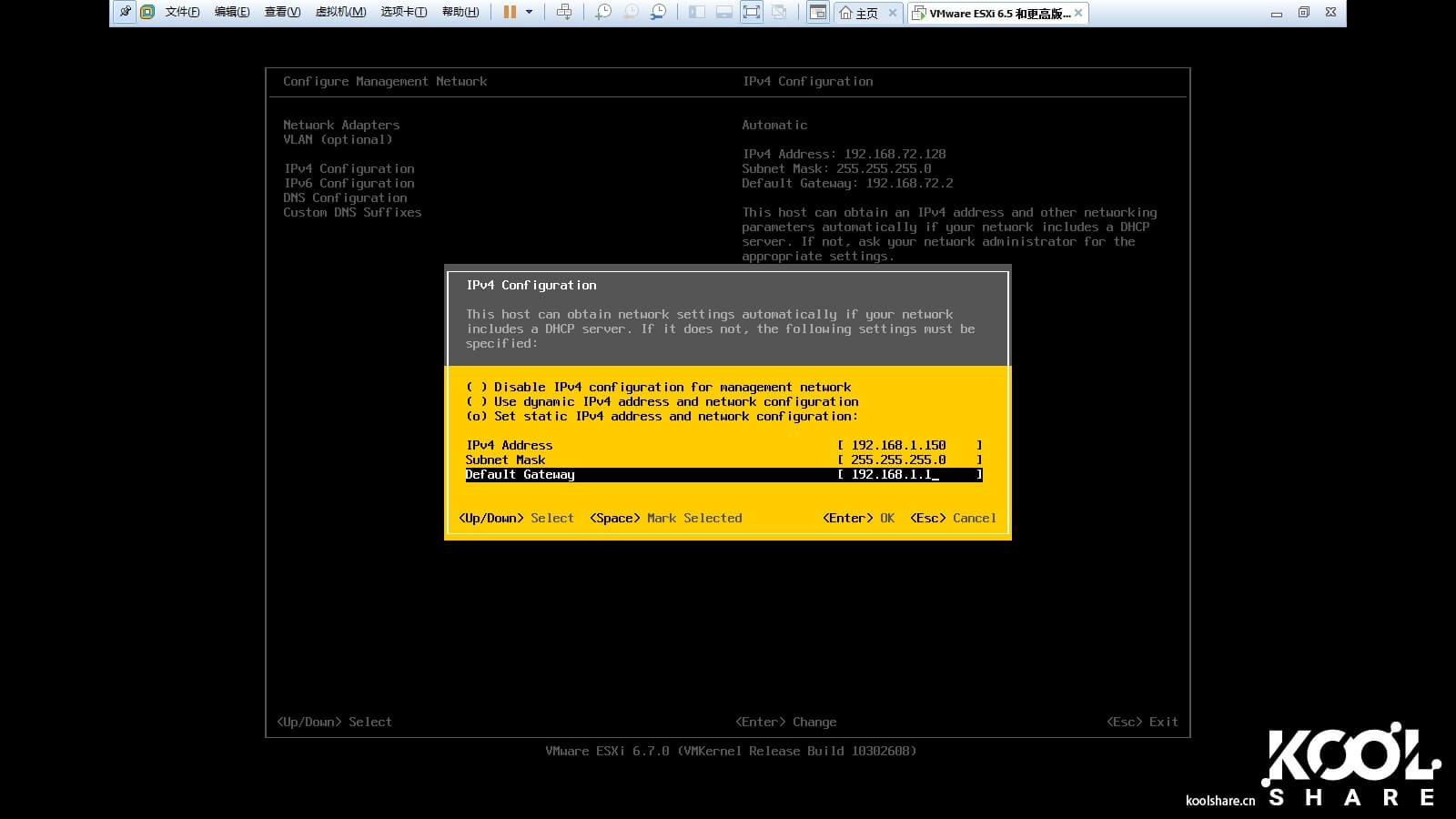Open the 查看 menu
The image size is (1456, 819).
[281, 12]
